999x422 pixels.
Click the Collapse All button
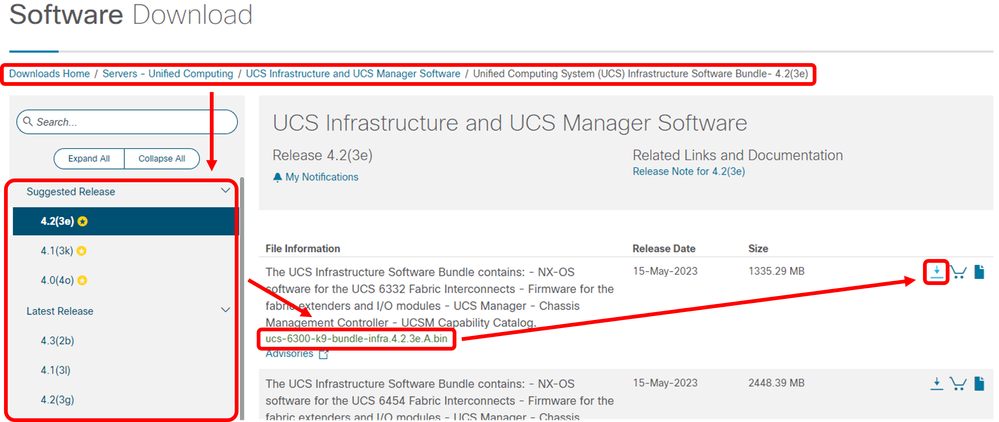(162, 159)
